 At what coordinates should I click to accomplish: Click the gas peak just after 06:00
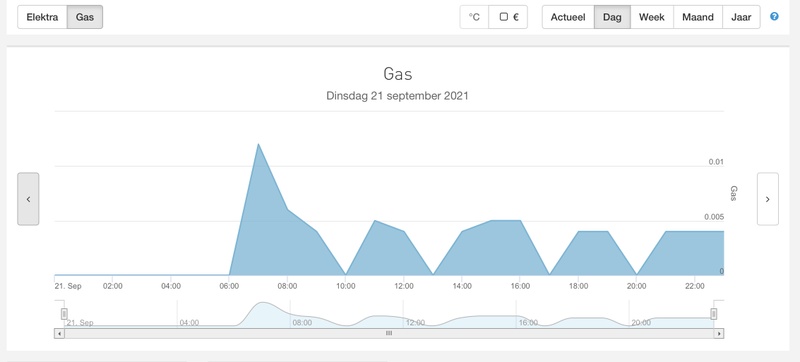click(x=258, y=144)
